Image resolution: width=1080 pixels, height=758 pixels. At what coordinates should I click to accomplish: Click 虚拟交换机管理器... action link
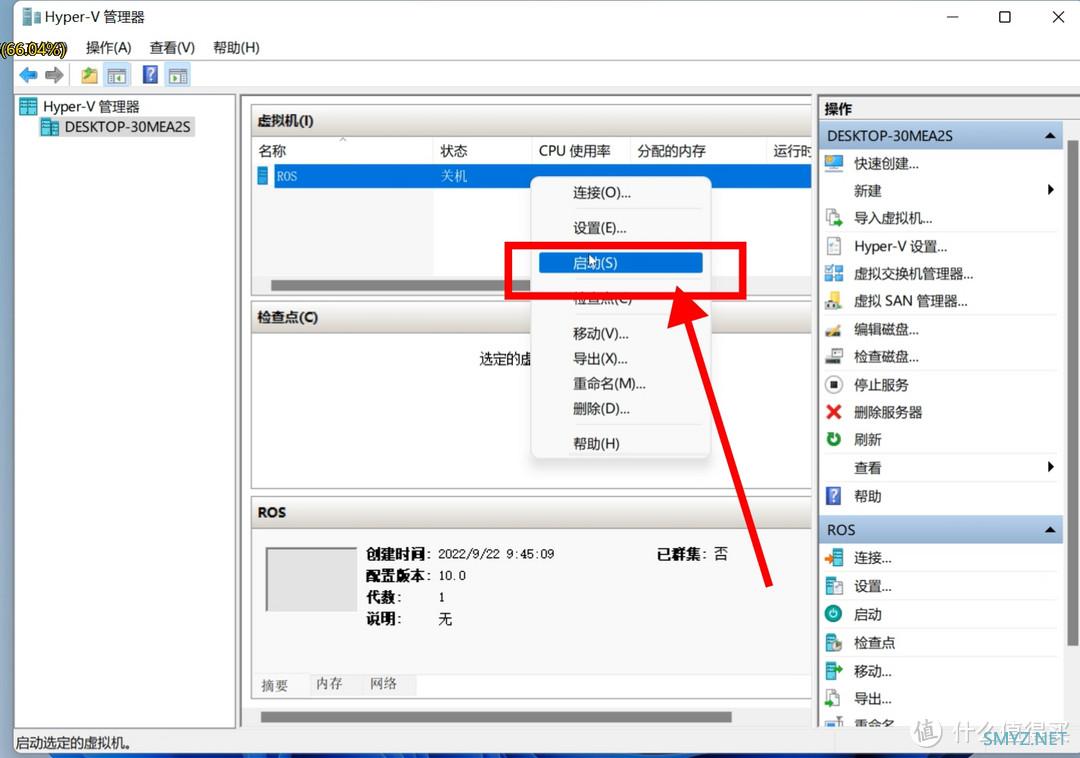tap(913, 274)
